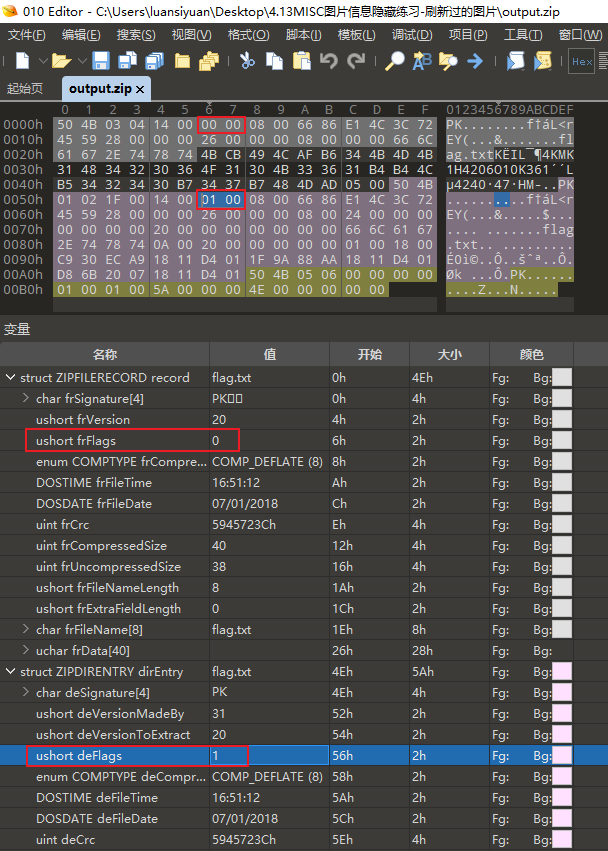Screen dimensions: 608x851
Task: Click the Cut scissors icon
Action: point(247,61)
